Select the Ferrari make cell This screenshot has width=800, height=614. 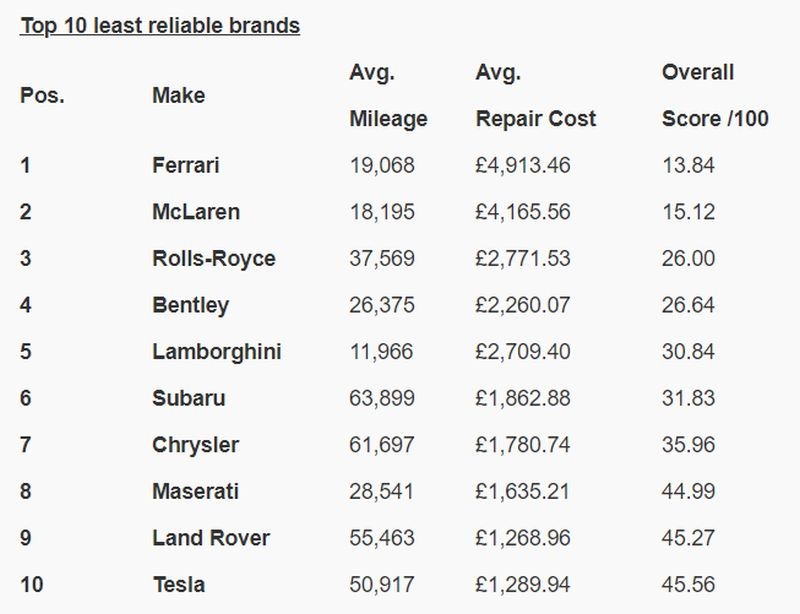[x=186, y=166]
